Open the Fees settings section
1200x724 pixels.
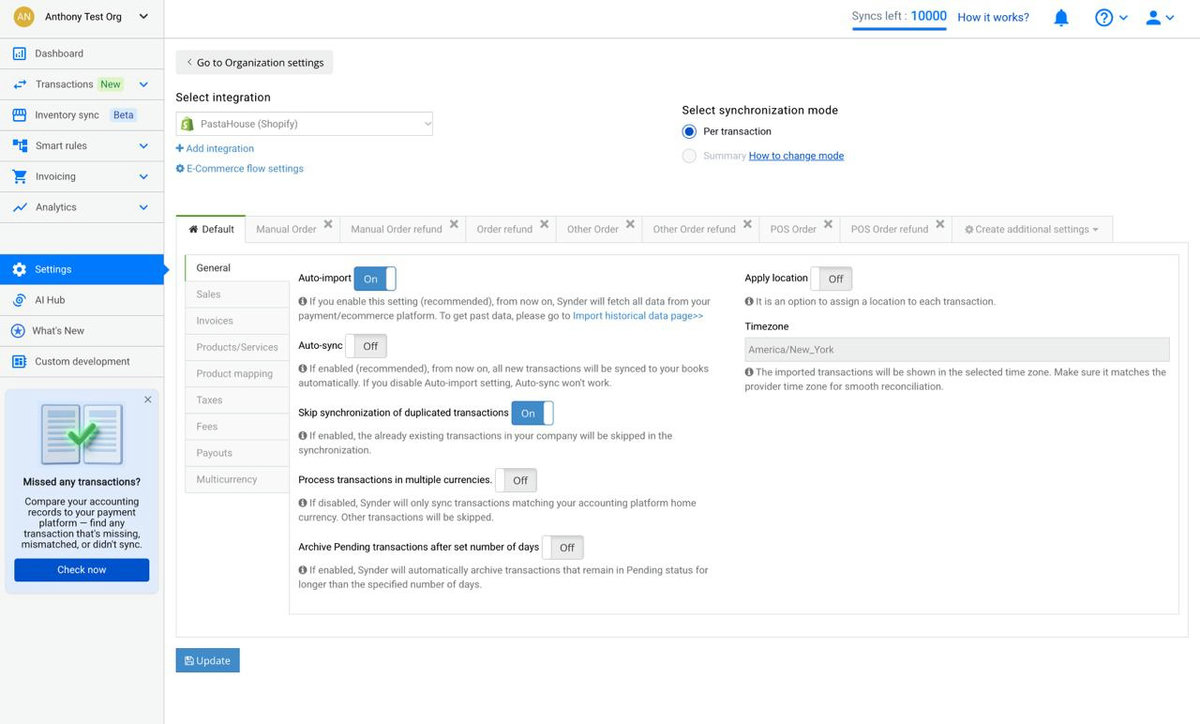click(x=237, y=426)
